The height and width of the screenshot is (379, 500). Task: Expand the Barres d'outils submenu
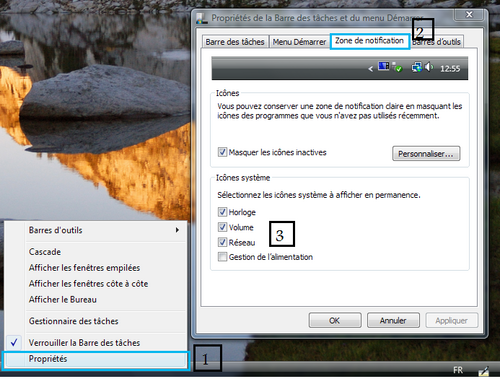click(x=95, y=230)
